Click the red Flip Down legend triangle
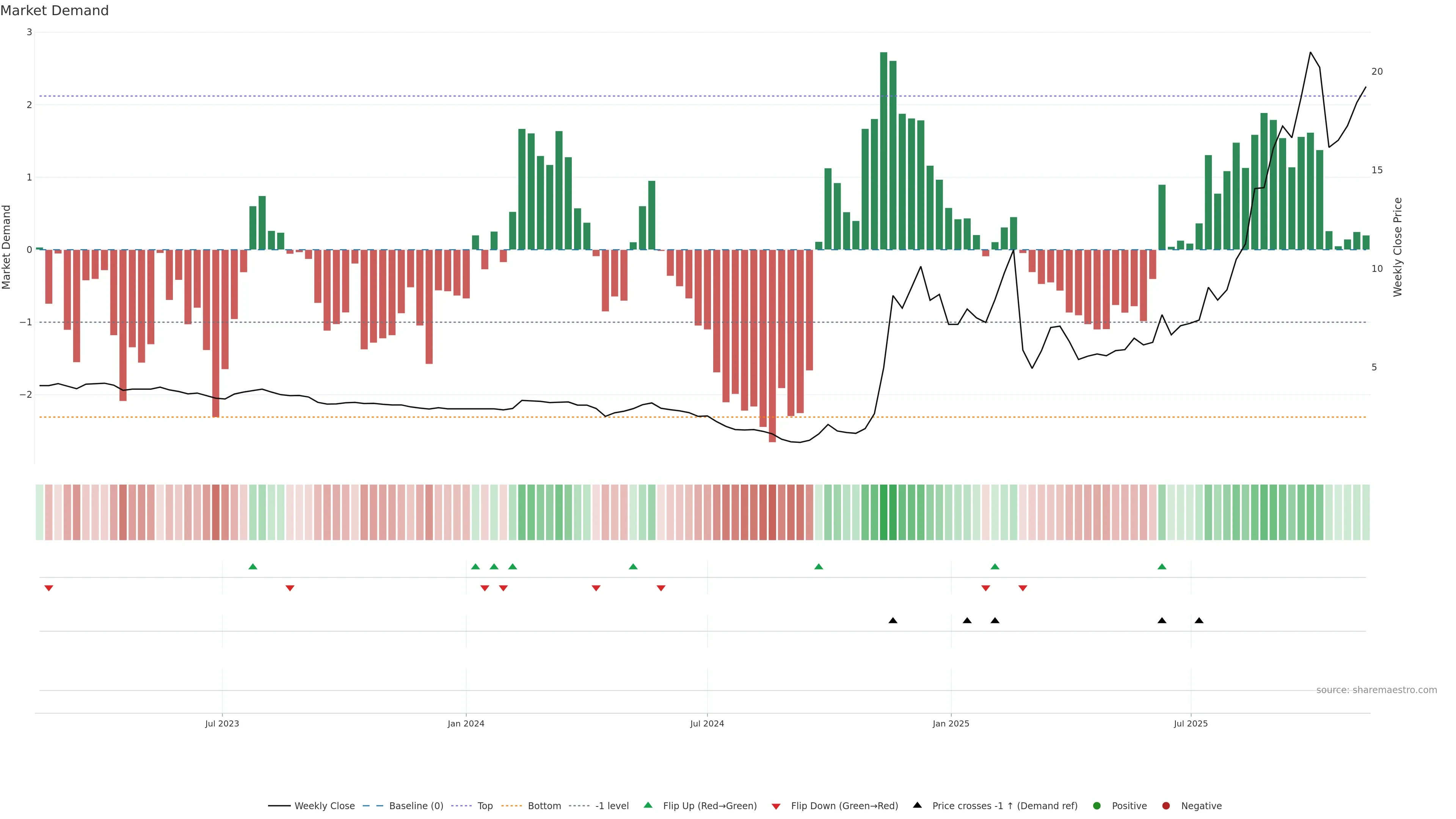This screenshot has width=1456, height=819. pyautogui.click(x=776, y=806)
